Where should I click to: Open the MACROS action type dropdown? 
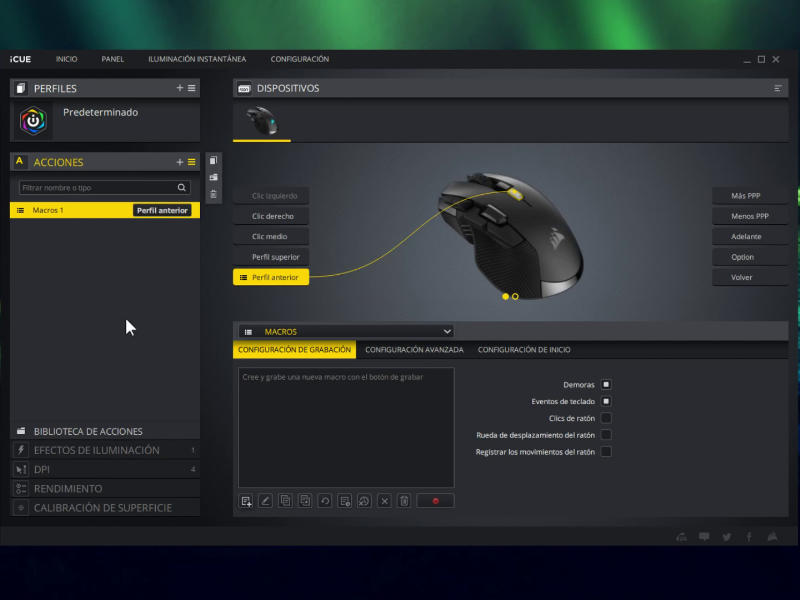(346, 332)
